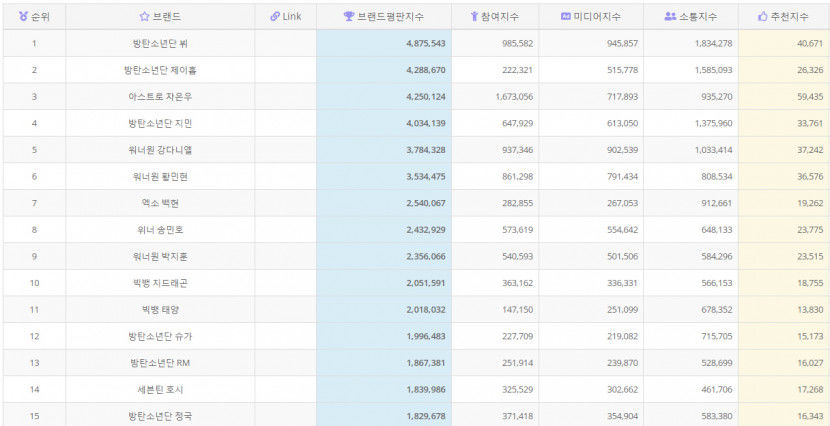
Task: Click communication value 912,661
Action: coord(717,203)
